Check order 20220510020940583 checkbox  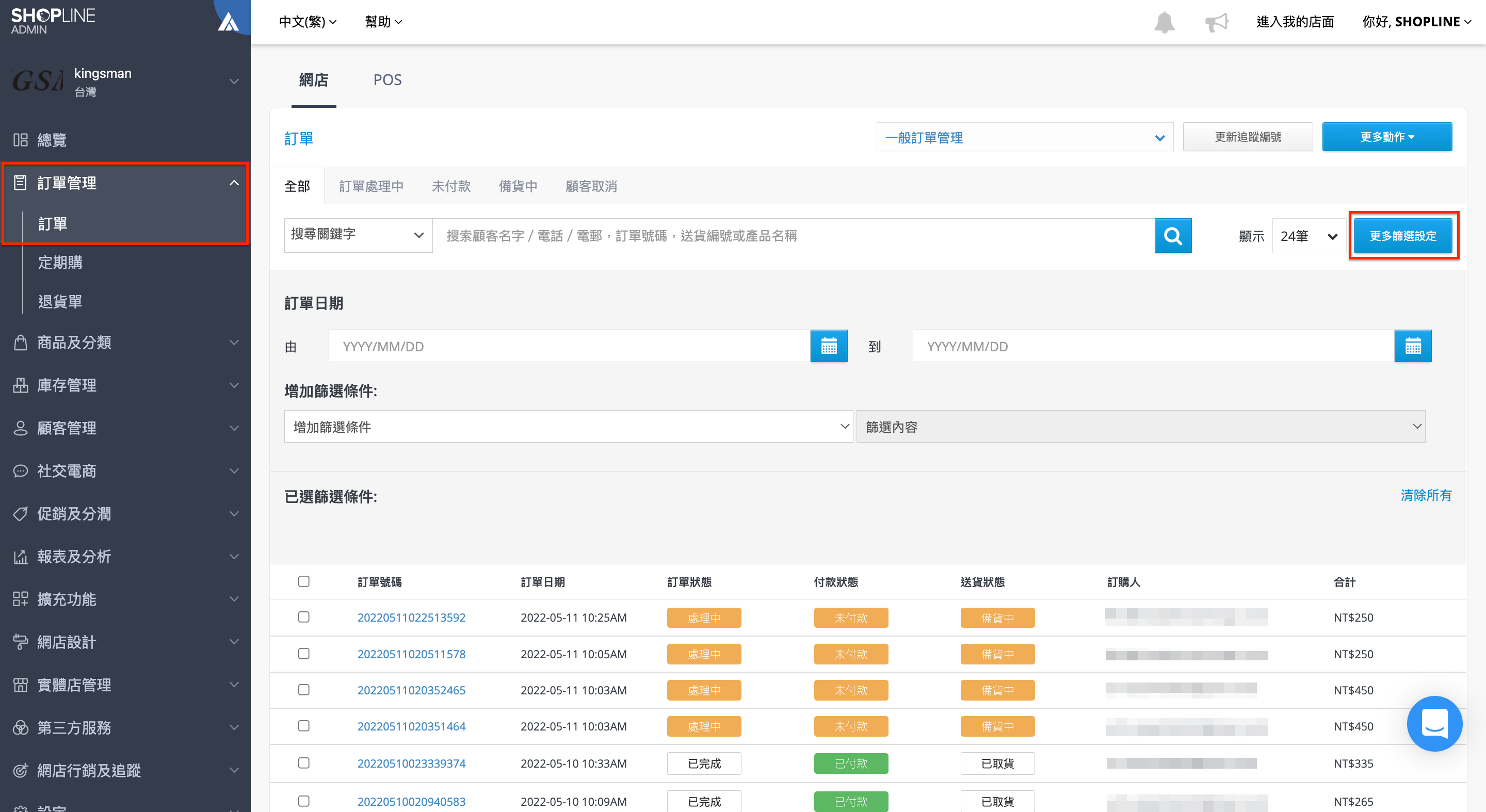click(303, 801)
